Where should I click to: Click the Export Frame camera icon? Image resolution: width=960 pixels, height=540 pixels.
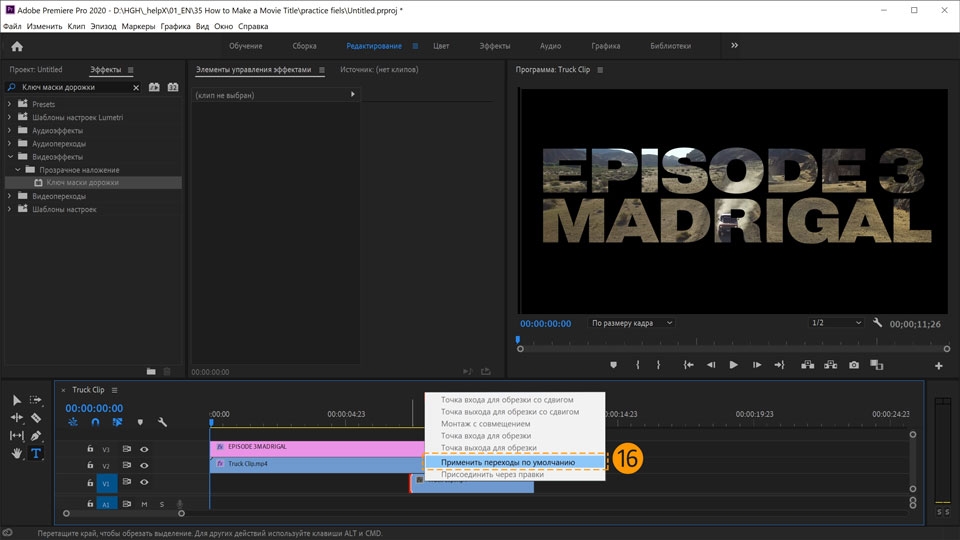(x=853, y=366)
